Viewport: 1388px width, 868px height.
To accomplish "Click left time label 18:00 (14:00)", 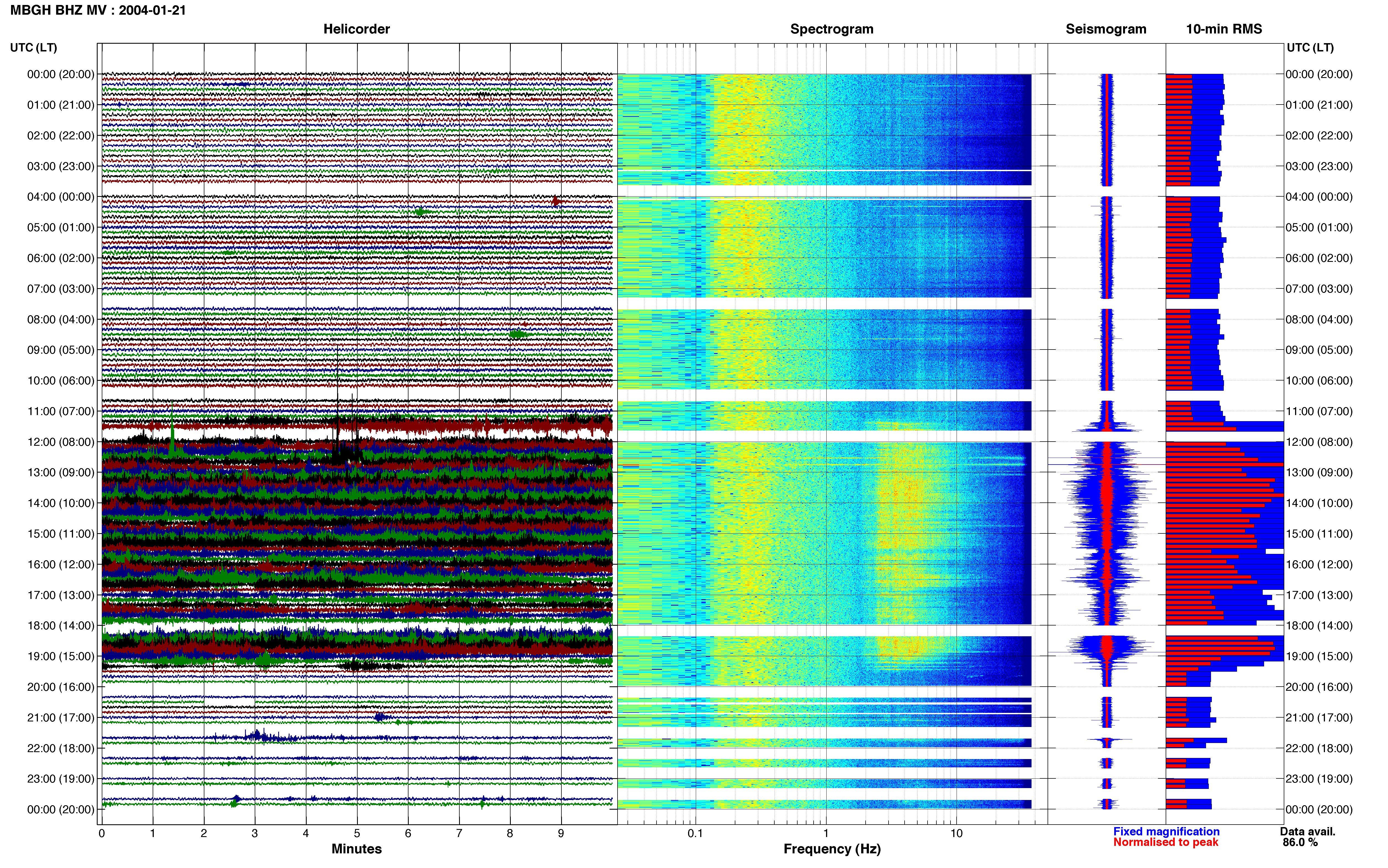I will click(61, 625).
